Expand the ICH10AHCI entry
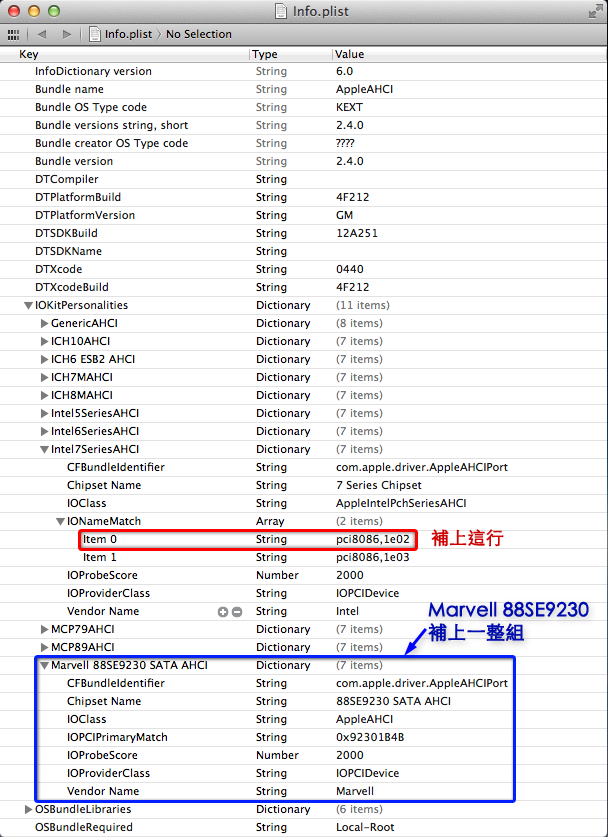The width and height of the screenshot is (608, 837). (44, 342)
